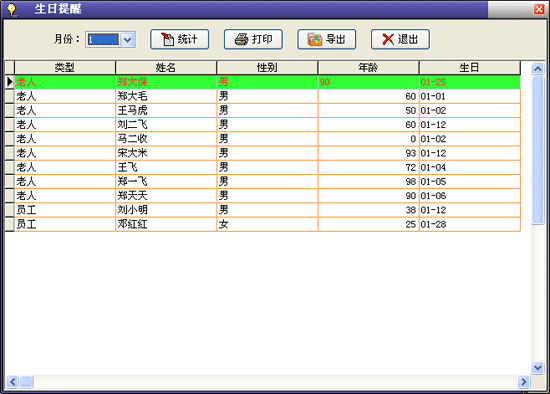
Task: Click gender cell 女 for 邓红红
Action: [x=267, y=224]
